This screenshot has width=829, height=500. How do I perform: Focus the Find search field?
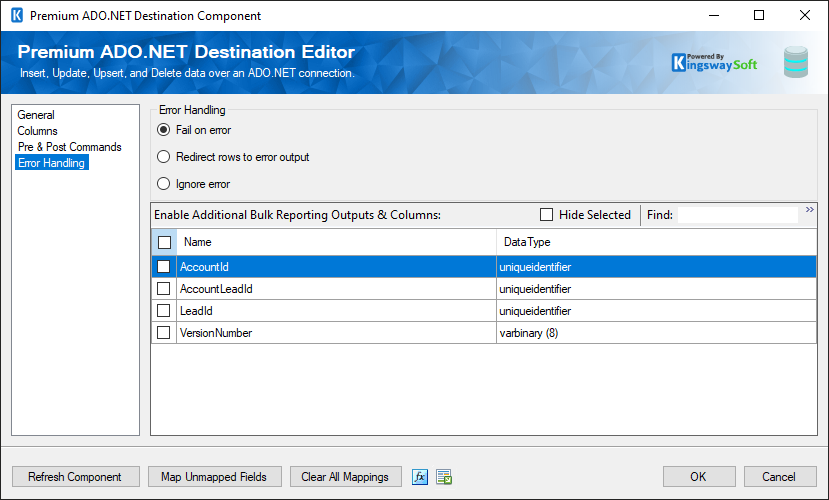tap(738, 215)
